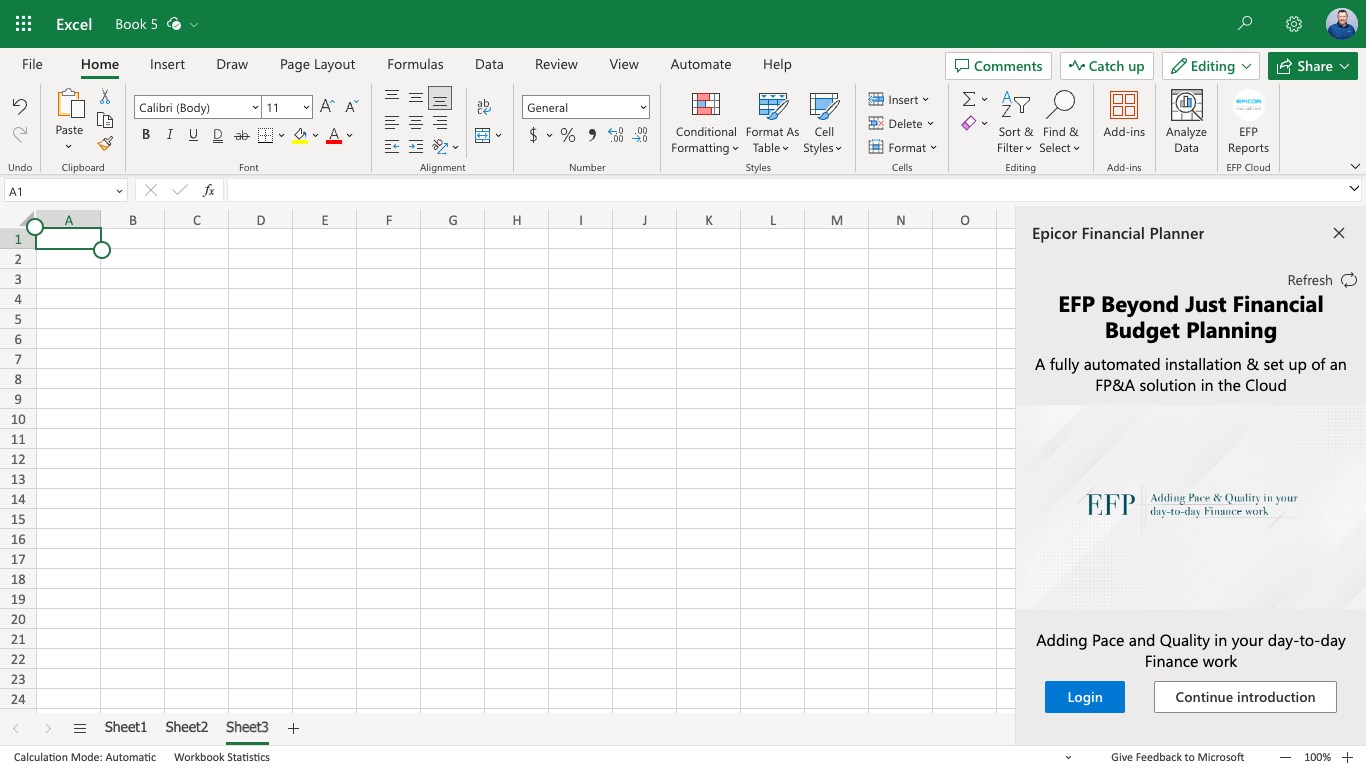
Task: Apply the yellow fill color
Action: [299, 136]
